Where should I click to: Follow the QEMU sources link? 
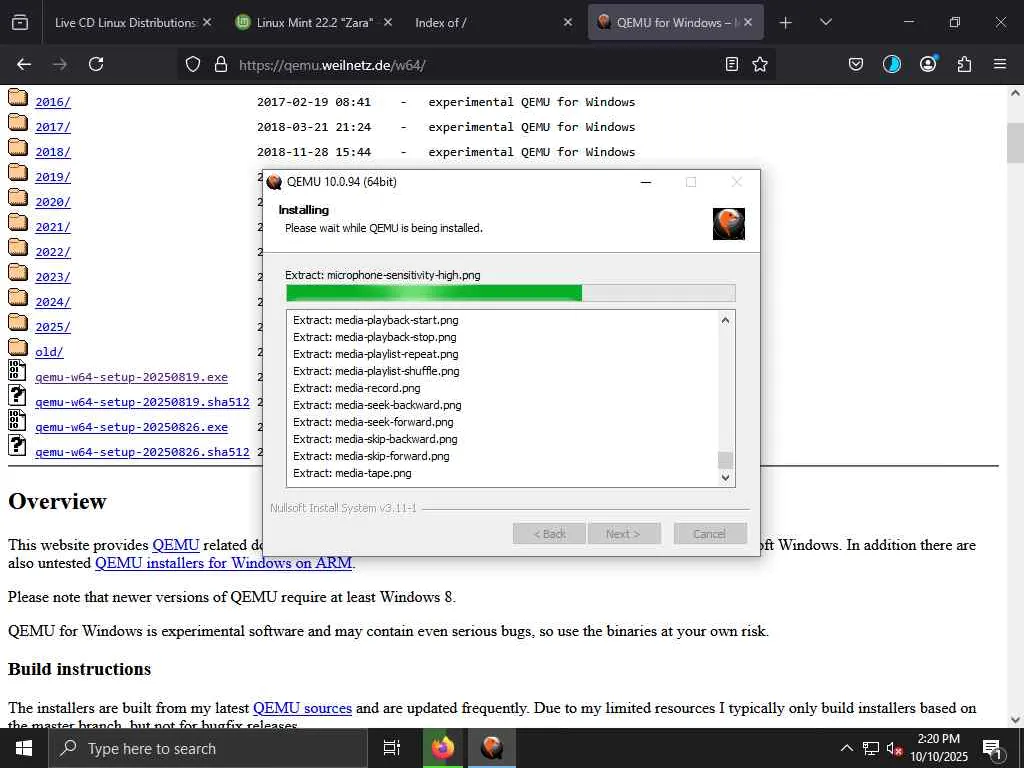tap(302, 708)
